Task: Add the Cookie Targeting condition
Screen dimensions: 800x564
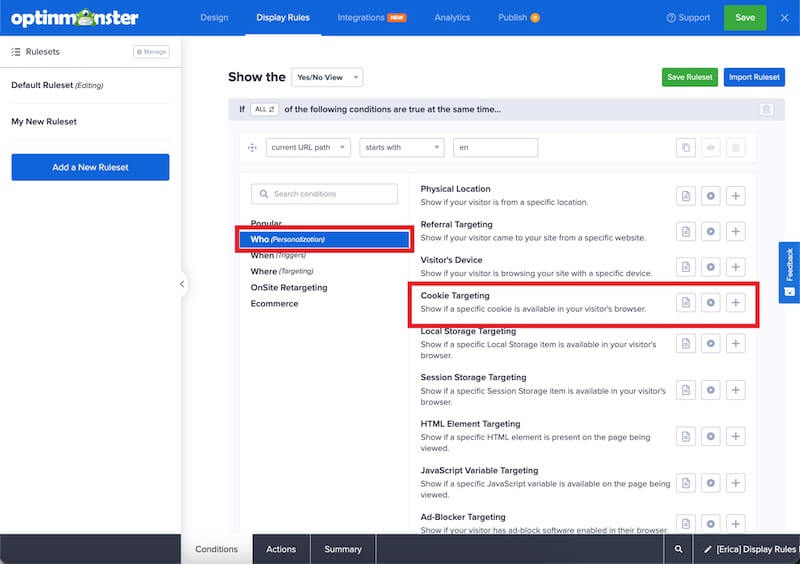Action: pos(736,303)
